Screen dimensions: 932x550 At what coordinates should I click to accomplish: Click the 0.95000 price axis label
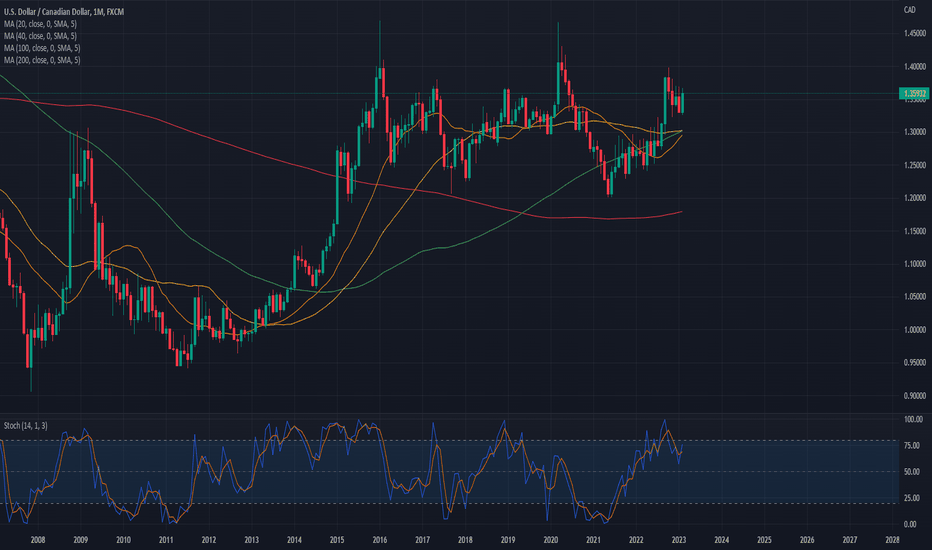915,363
